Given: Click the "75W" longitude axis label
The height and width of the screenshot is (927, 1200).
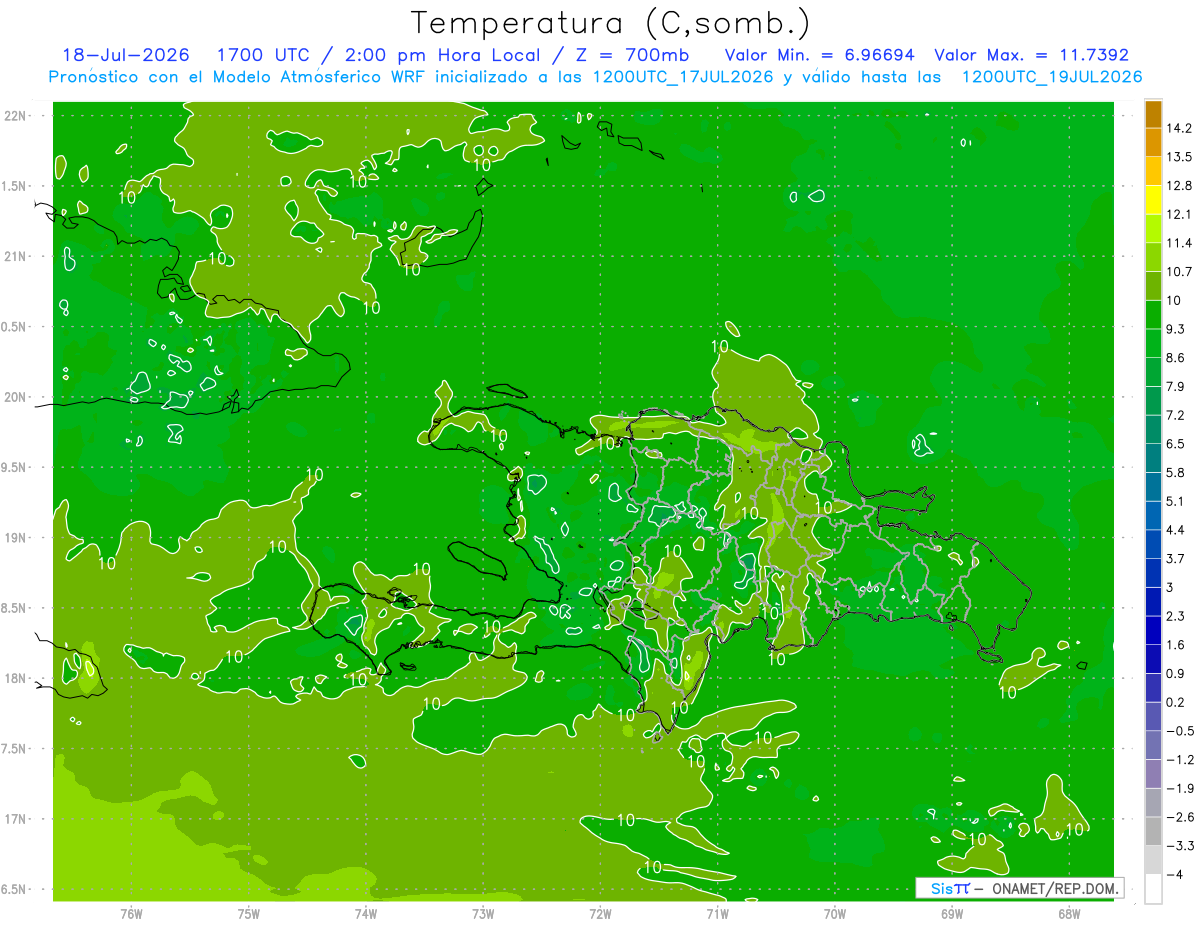Looking at the screenshot, I should pyautogui.click(x=248, y=913).
